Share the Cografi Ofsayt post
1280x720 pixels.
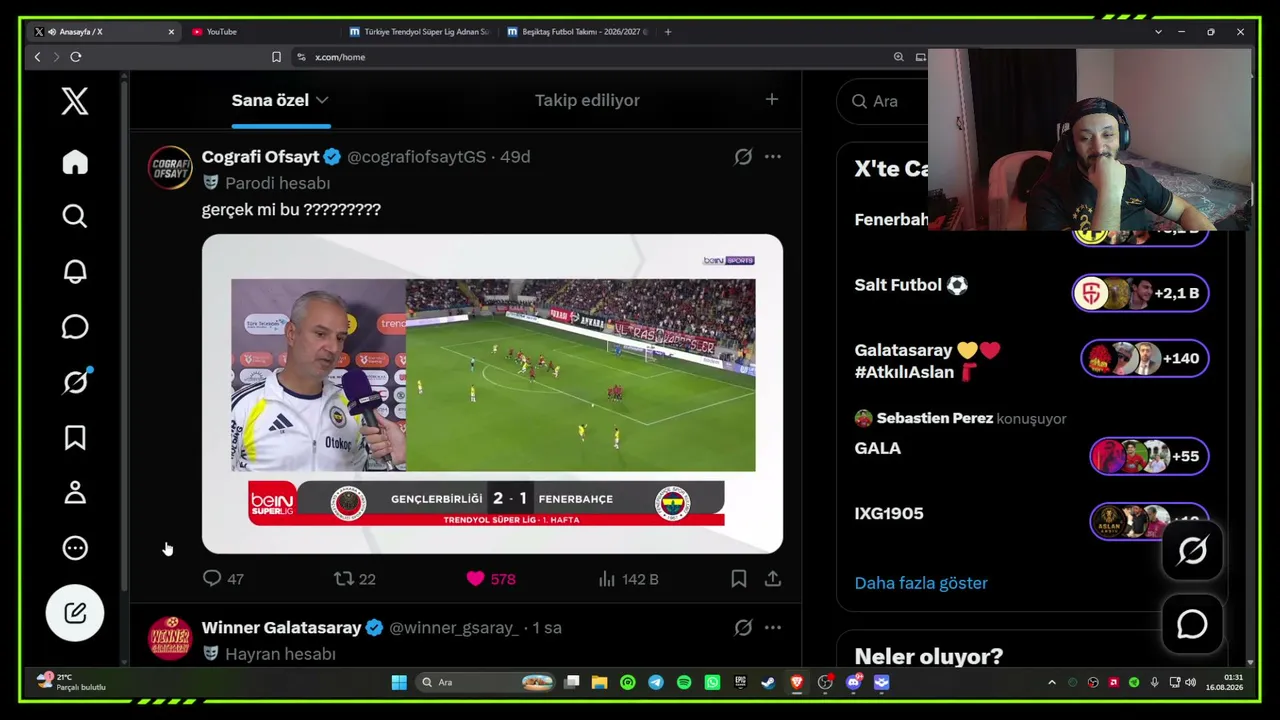(773, 579)
